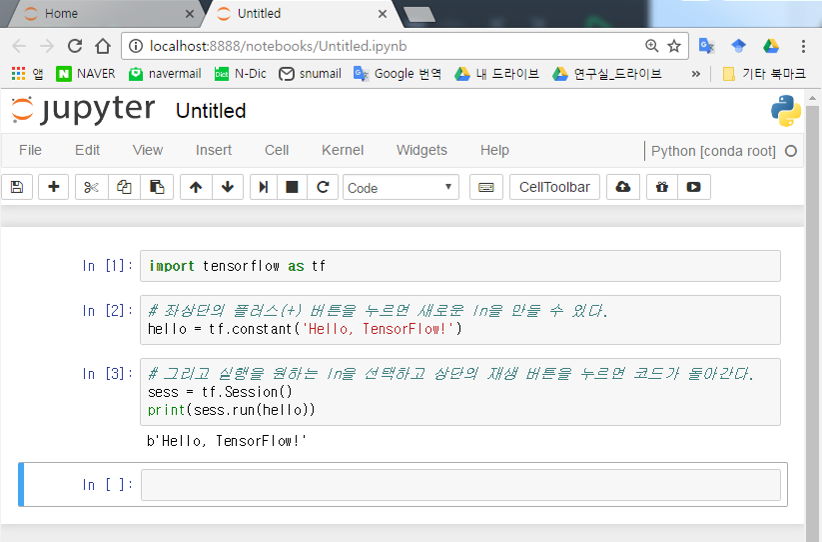
Task: Paste cells below icon
Action: [x=157, y=187]
